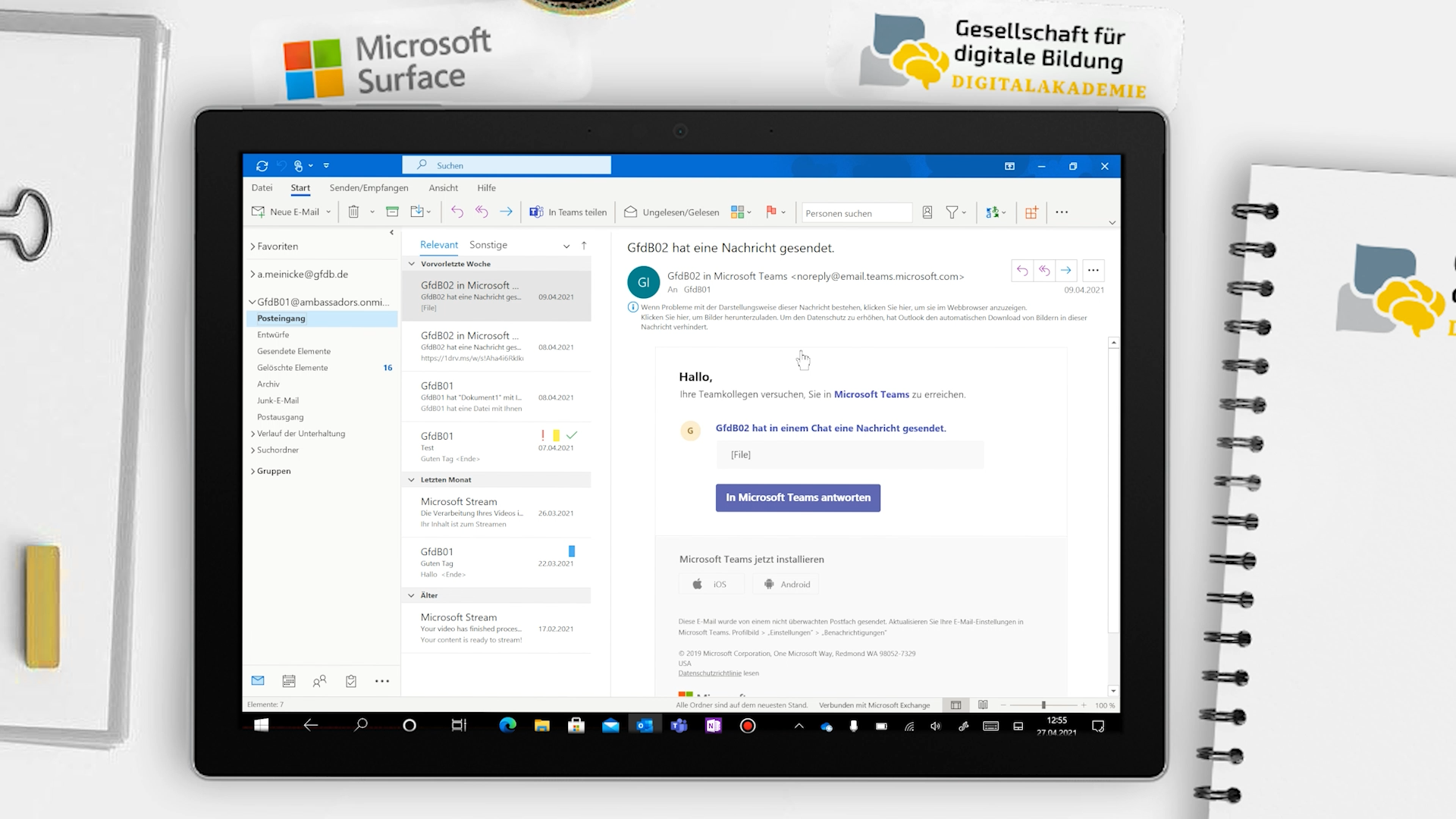This screenshot has height=819, width=1456.
Task: Open the Datei menu
Action: coord(262,188)
